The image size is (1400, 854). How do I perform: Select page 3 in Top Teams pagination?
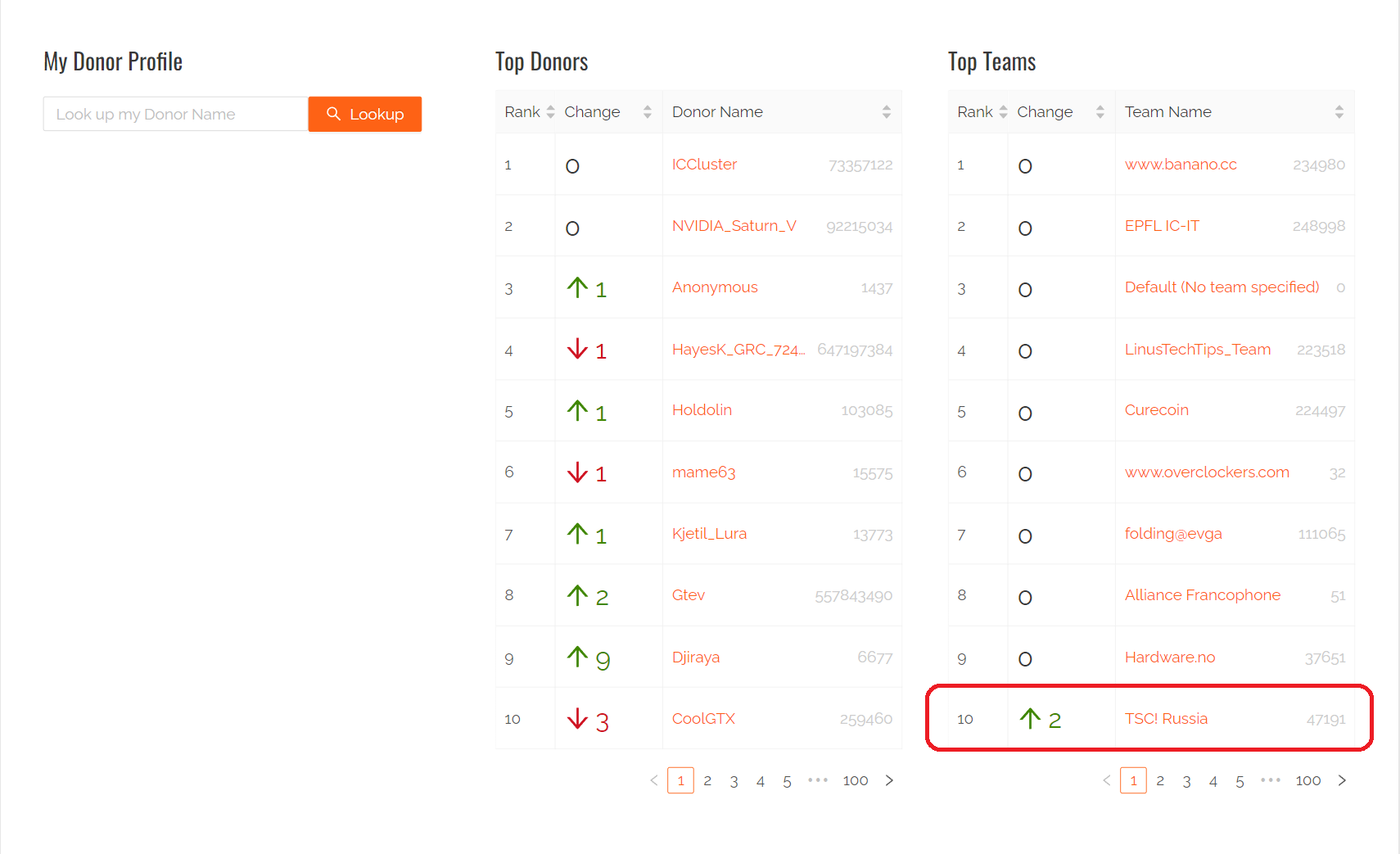(1186, 780)
